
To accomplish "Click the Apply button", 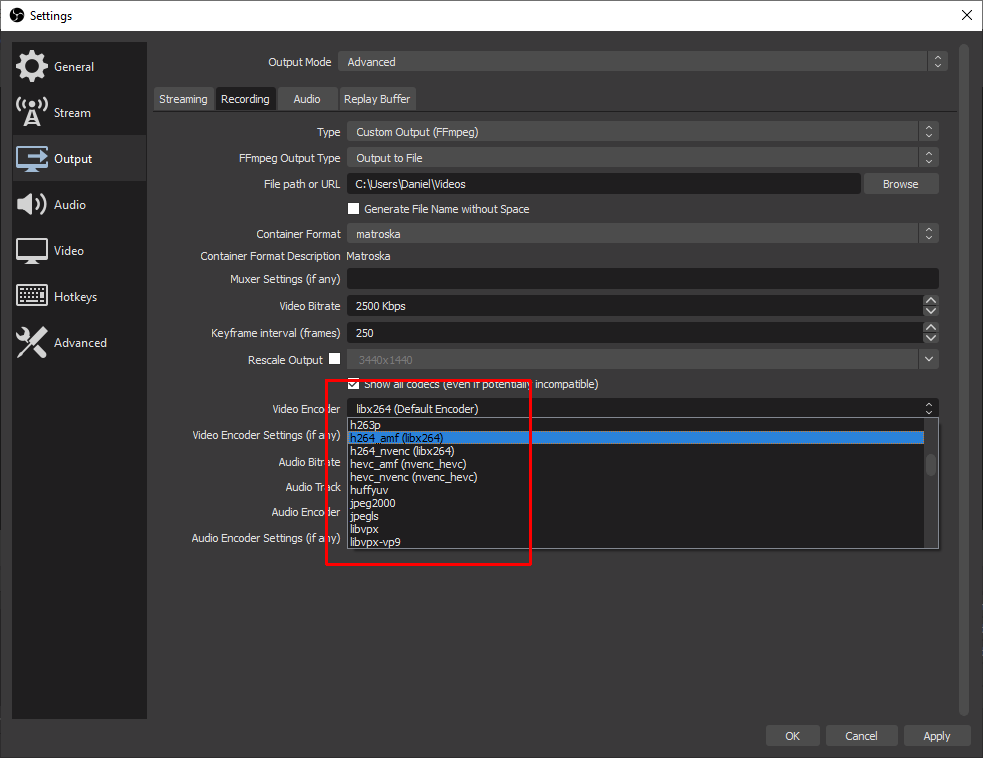I will pyautogui.click(x=936, y=736).
